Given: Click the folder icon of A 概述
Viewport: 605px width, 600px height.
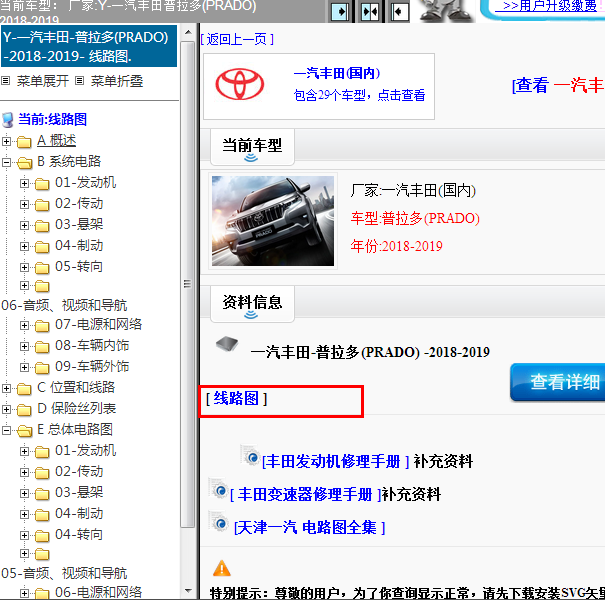Looking at the screenshot, I should [24, 142].
